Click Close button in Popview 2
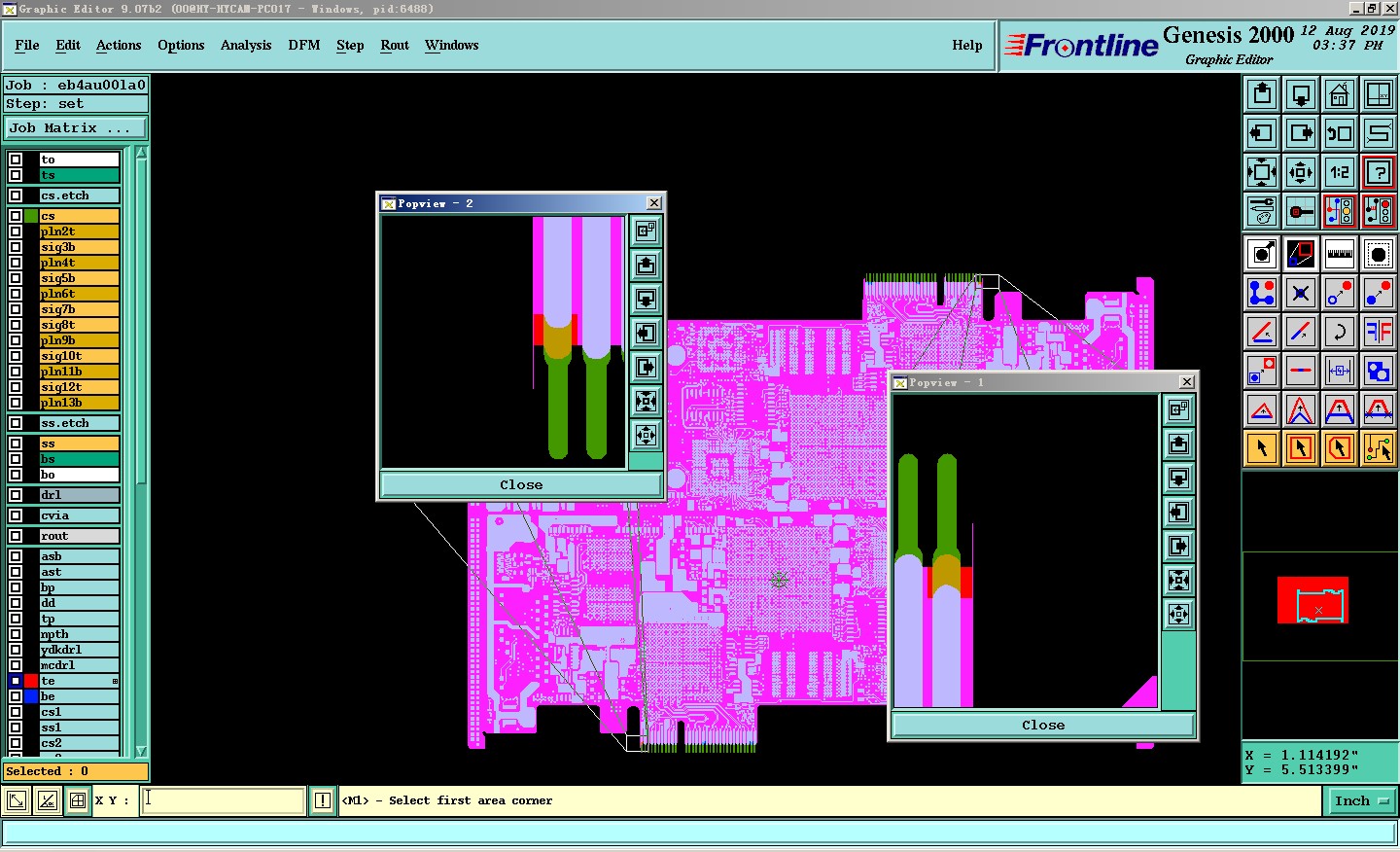 [521, 484]
